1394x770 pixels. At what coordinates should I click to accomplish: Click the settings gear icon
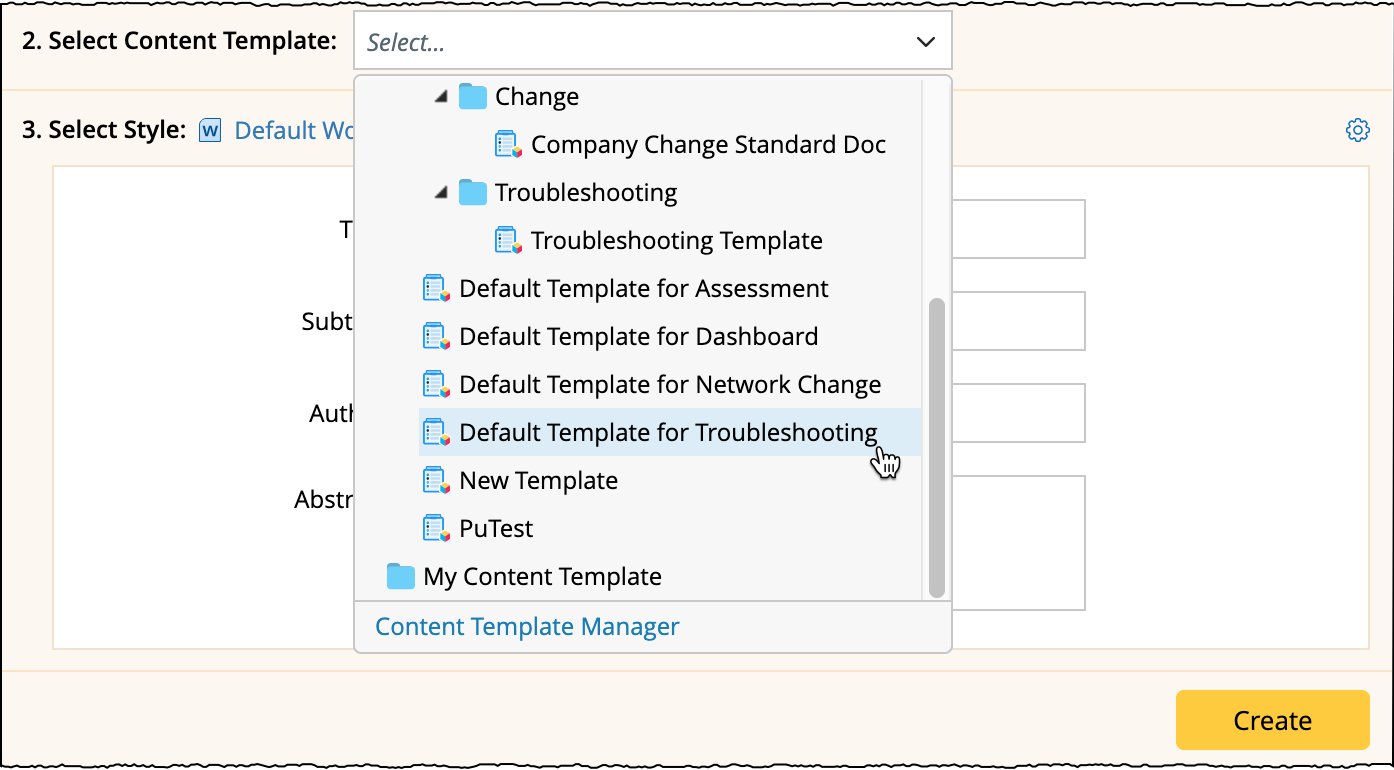[x=1357, y=130]
